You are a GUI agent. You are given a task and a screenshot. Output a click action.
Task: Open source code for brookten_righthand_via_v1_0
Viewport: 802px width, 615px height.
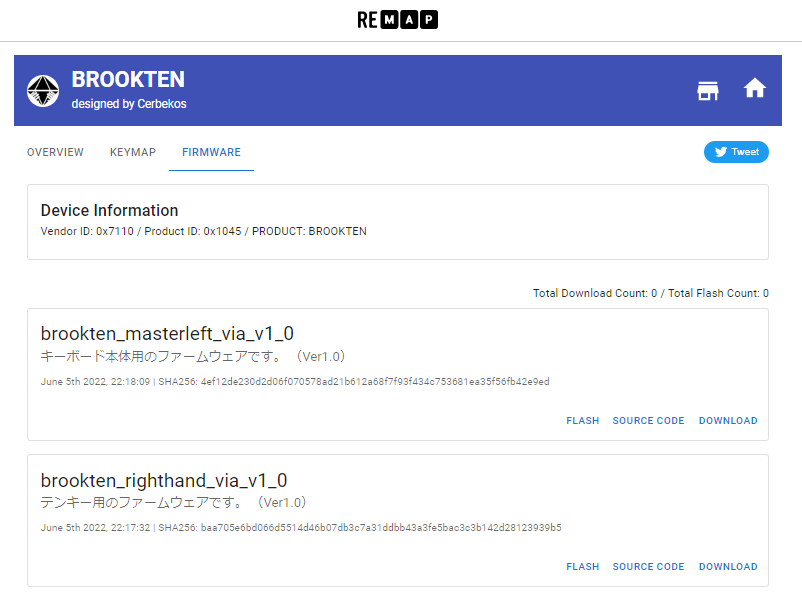649,567
